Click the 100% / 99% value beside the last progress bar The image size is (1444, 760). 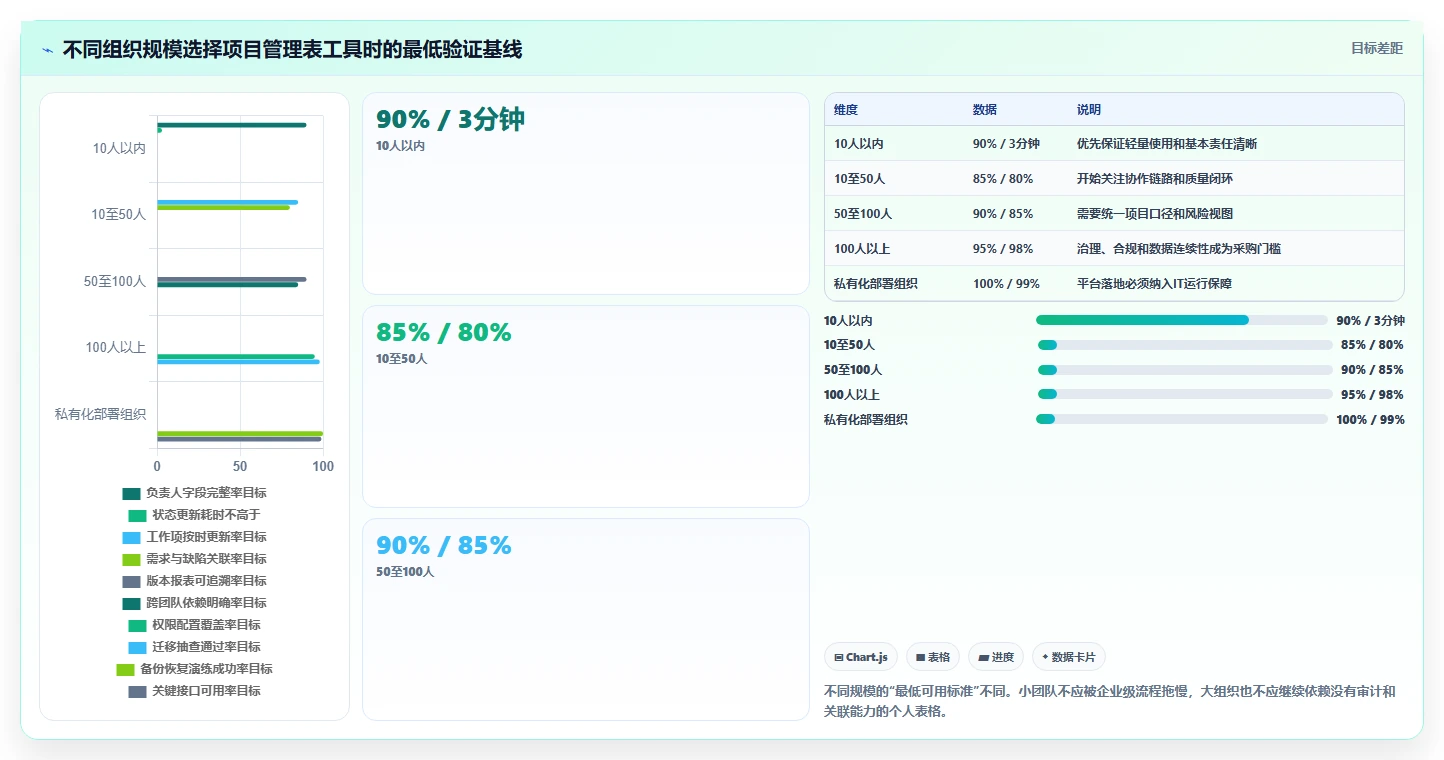(1370, 420)
